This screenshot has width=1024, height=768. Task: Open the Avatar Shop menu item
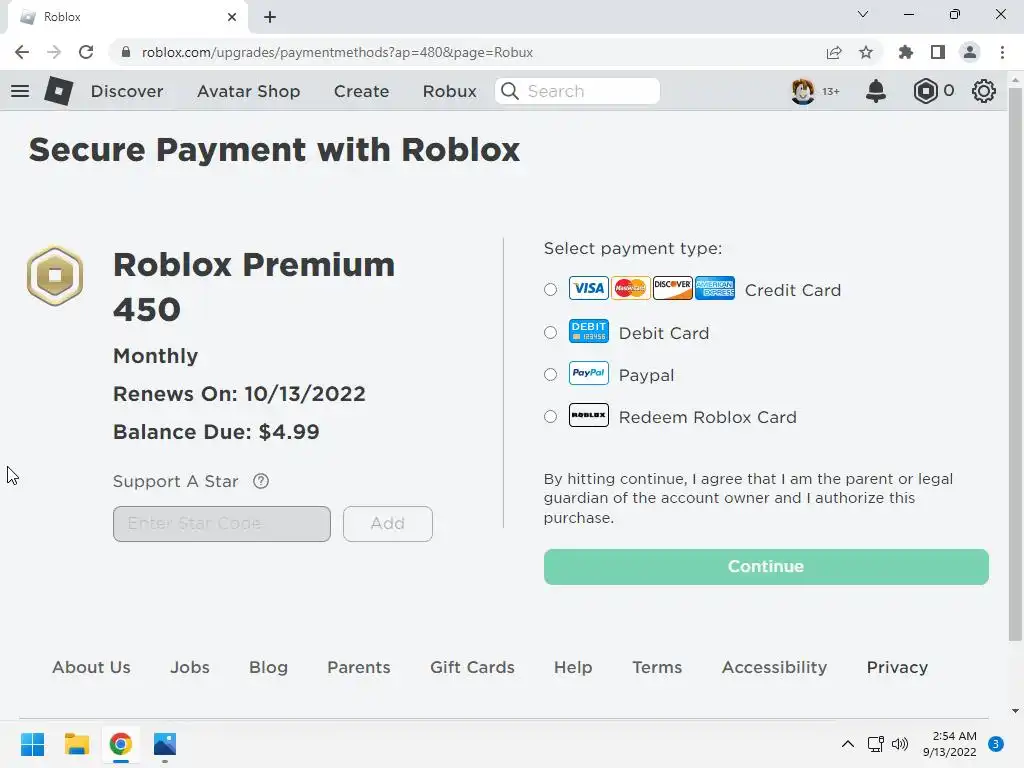click(x=248, y=91)
